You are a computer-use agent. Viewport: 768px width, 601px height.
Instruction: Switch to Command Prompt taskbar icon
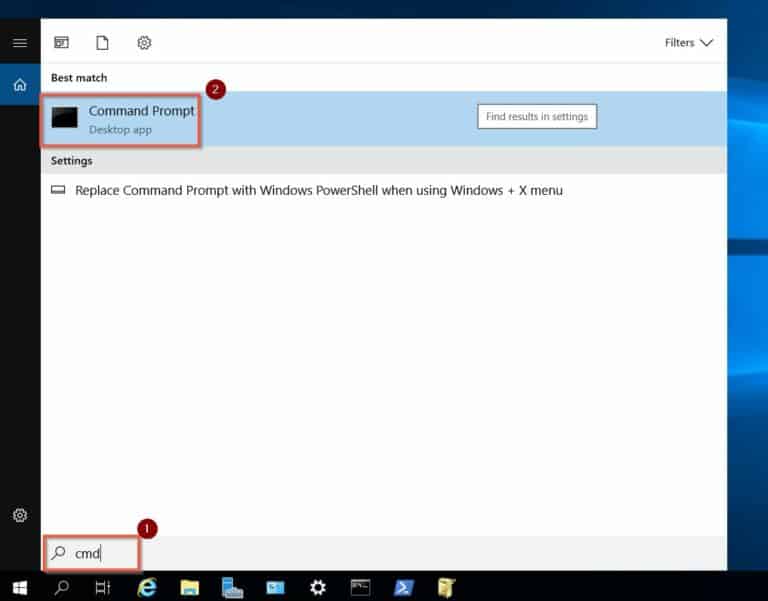360,587
